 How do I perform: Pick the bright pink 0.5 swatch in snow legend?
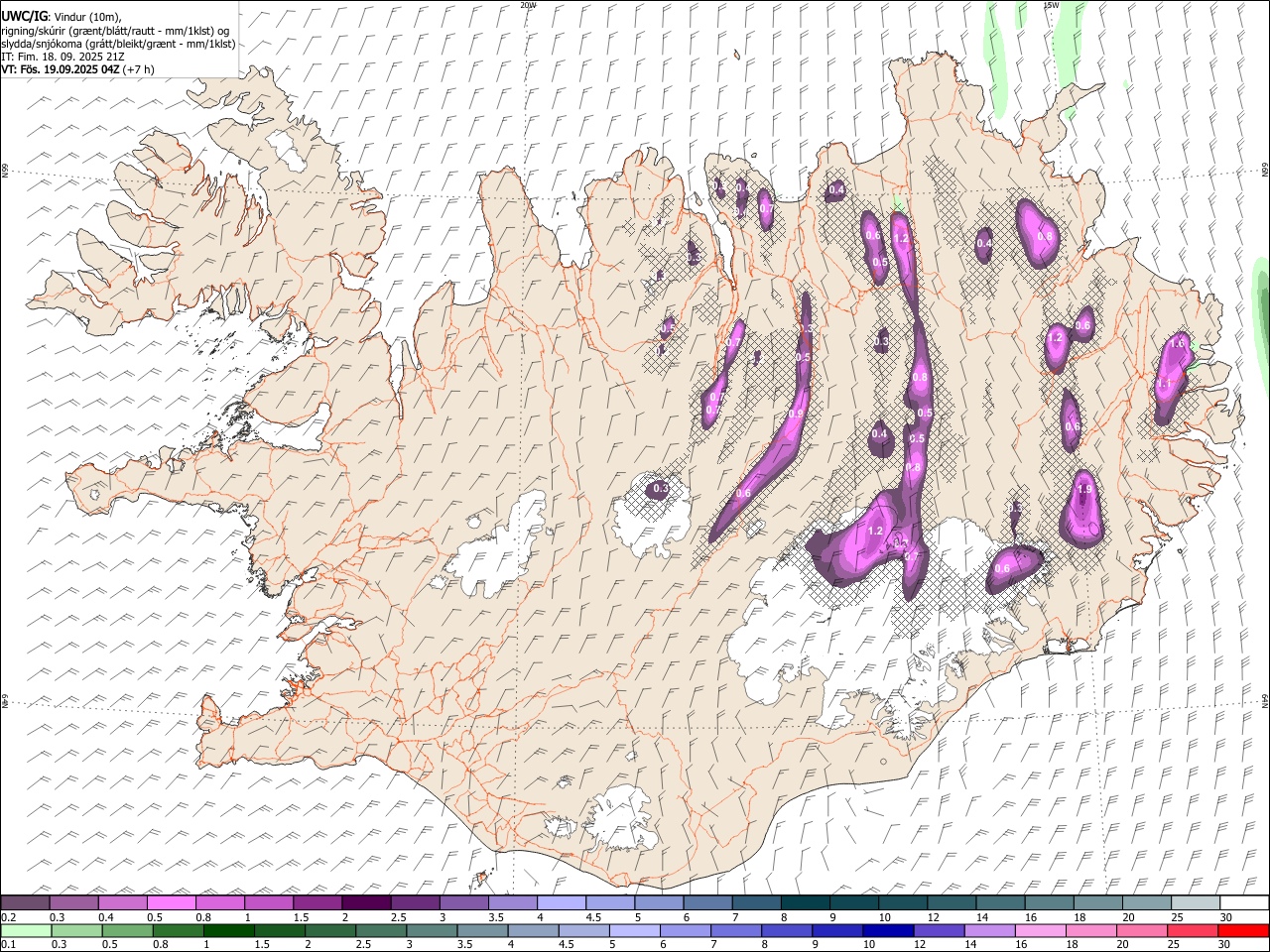172,902
